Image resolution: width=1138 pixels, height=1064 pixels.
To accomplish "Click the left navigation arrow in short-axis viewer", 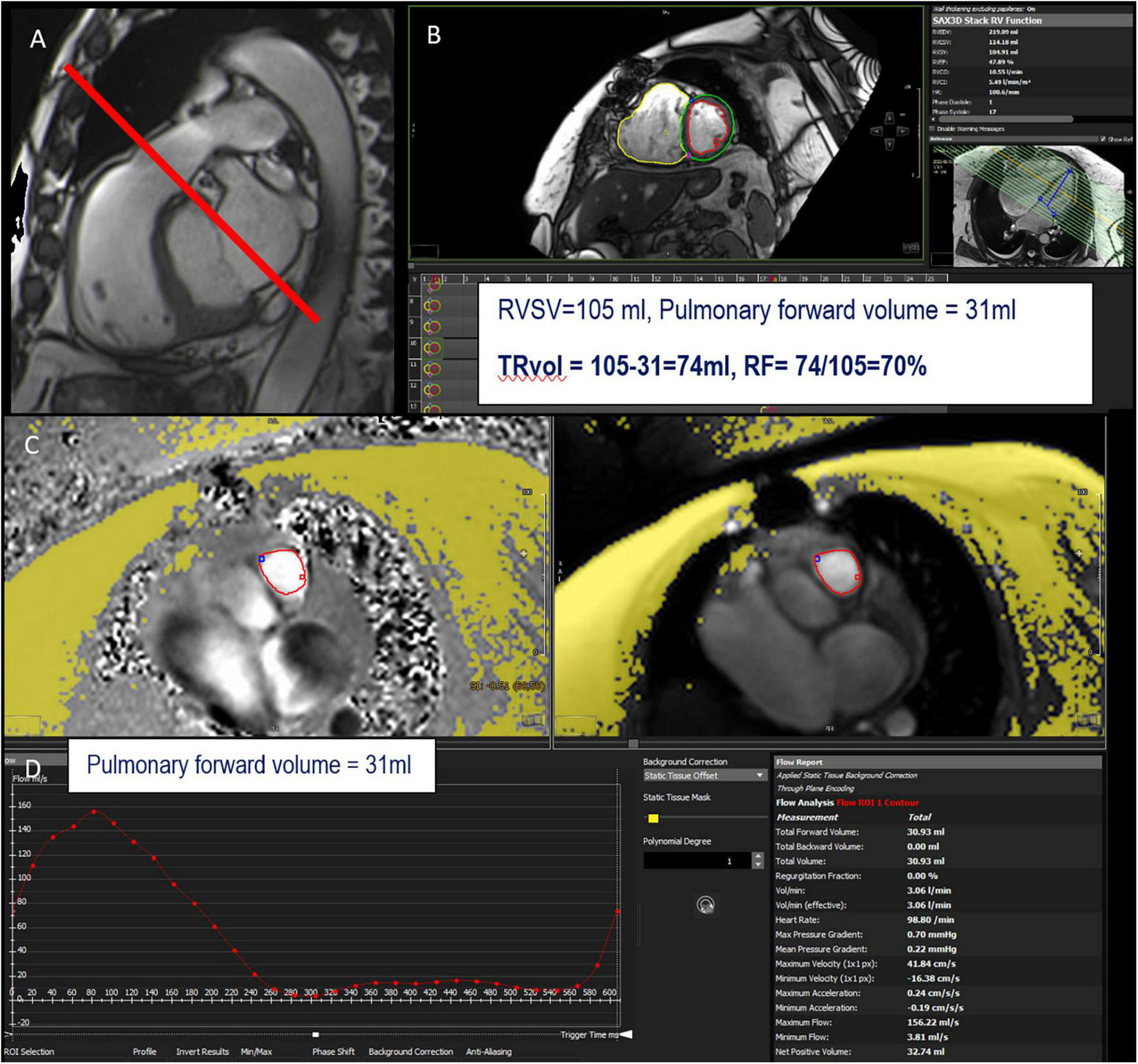I will click(875, 132).
